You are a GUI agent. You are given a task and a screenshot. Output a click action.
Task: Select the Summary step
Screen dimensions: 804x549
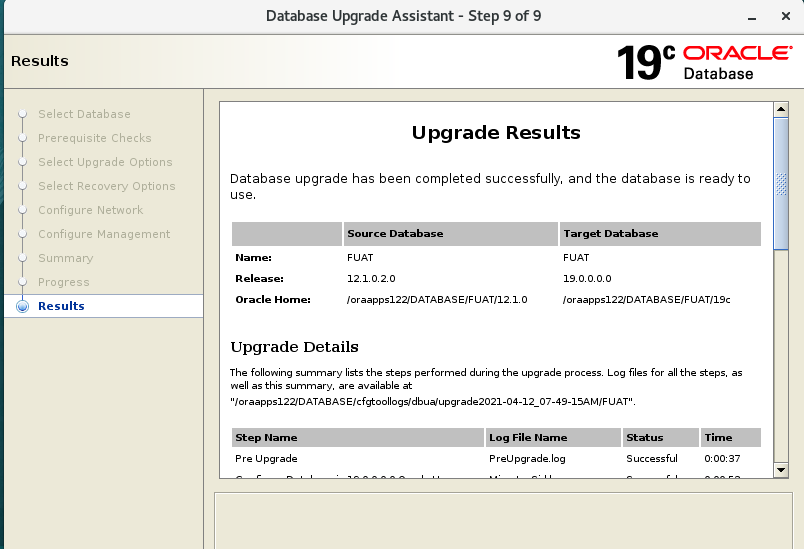pos(66,258)
